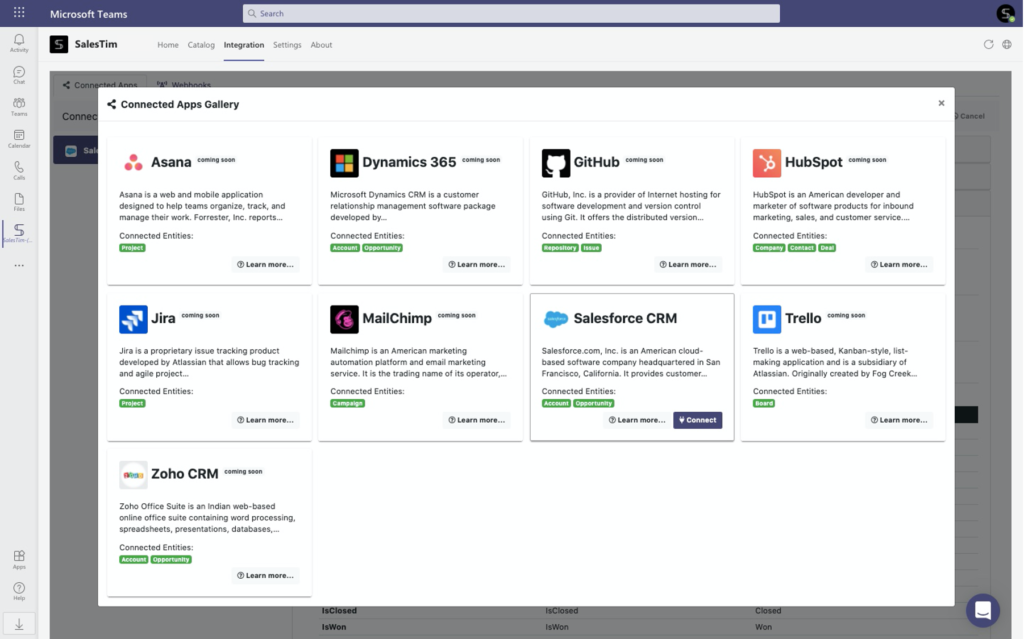Learn more about Dynamics 365

pyautogui.click(x=476, y=265)
